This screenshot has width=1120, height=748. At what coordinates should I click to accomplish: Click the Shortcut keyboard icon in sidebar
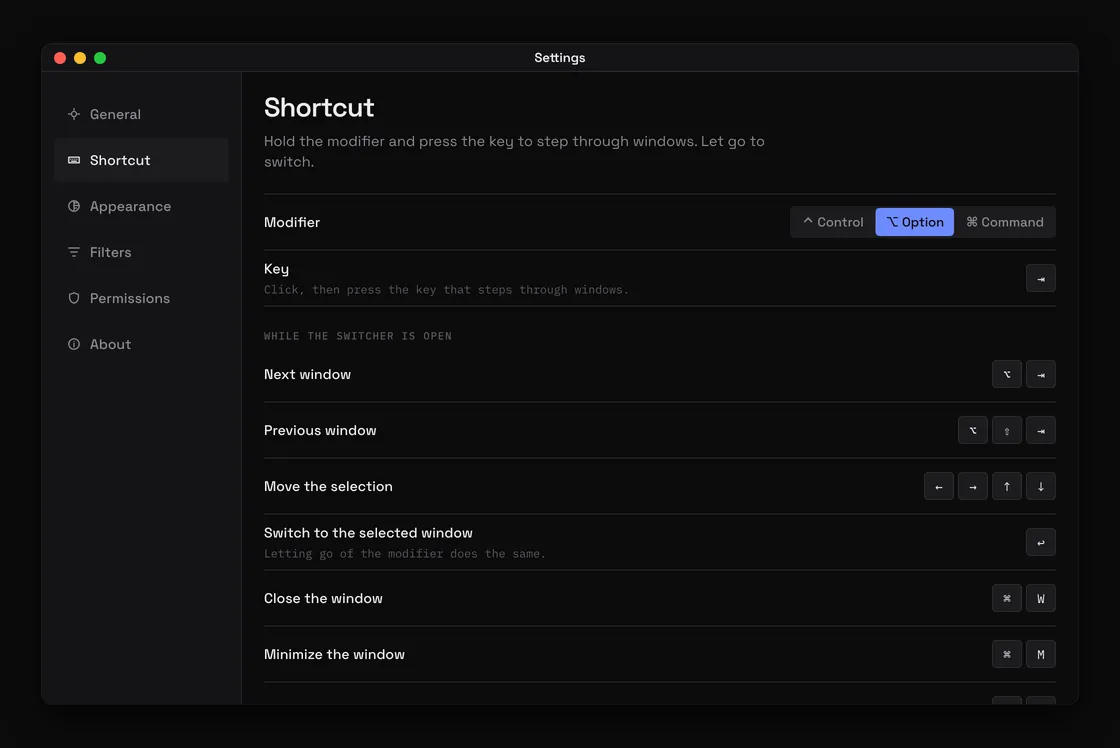tap(74, 160)
